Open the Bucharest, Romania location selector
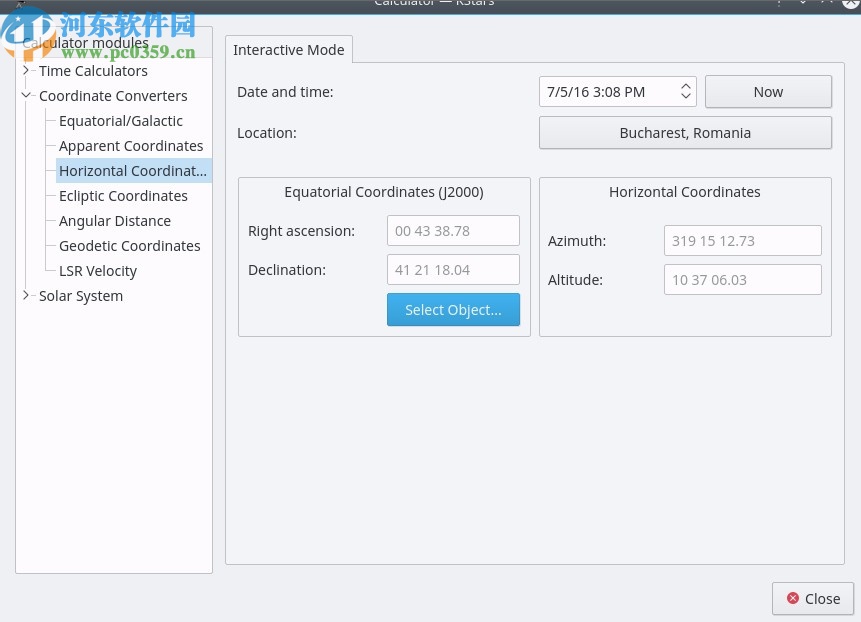861x622 pixels. 685,133
